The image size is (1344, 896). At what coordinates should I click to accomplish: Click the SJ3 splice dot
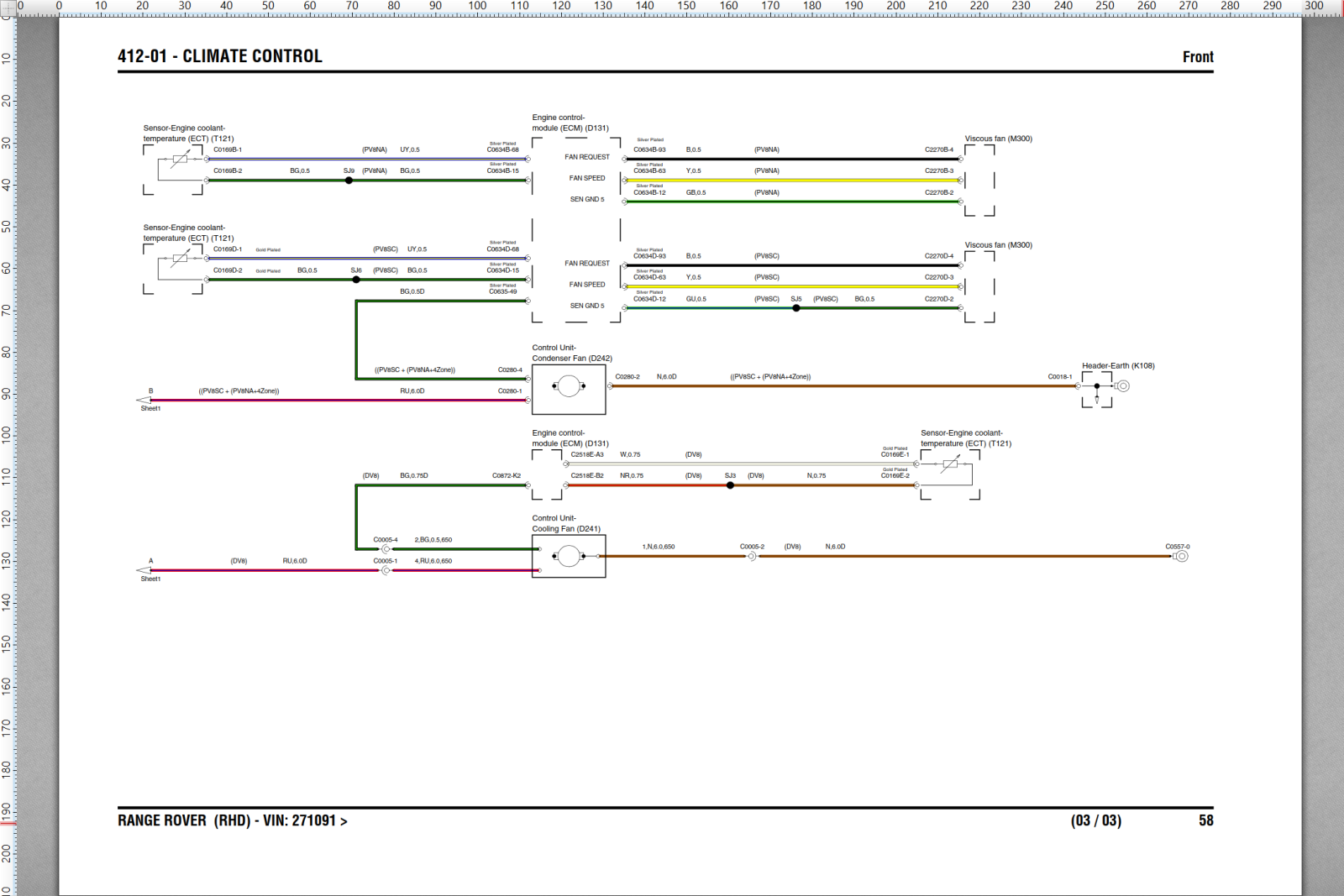pyautogui.click(x=730, y=485)
